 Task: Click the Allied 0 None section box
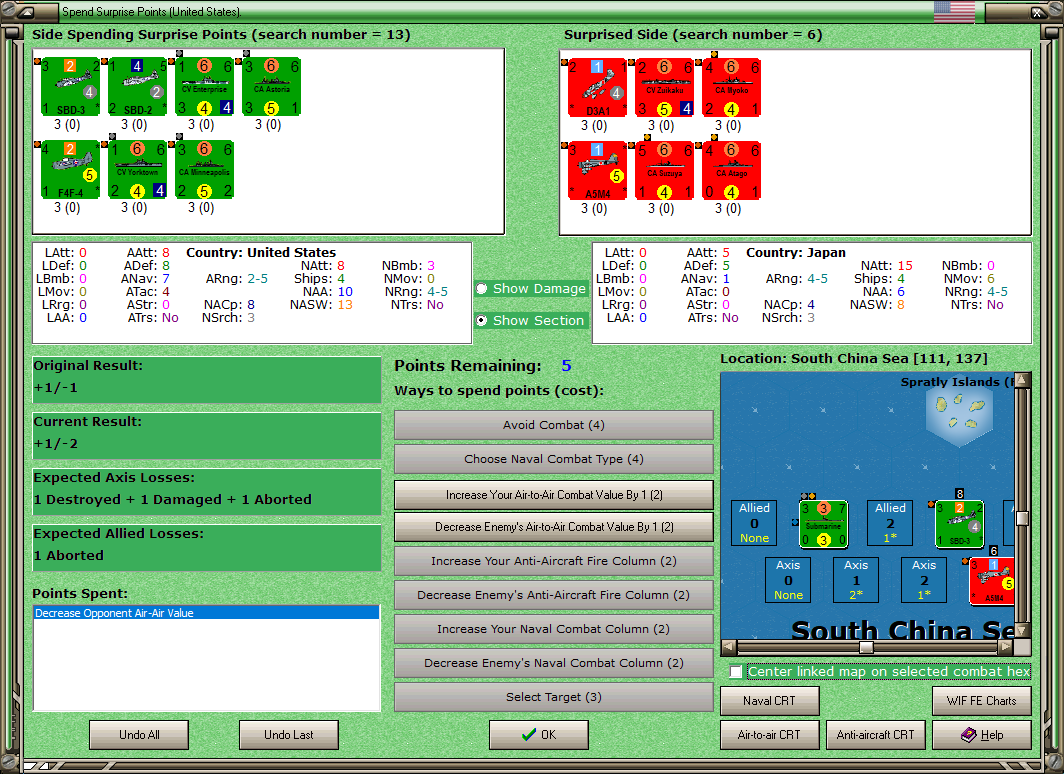pyautogui.click(x=755, y=523)
